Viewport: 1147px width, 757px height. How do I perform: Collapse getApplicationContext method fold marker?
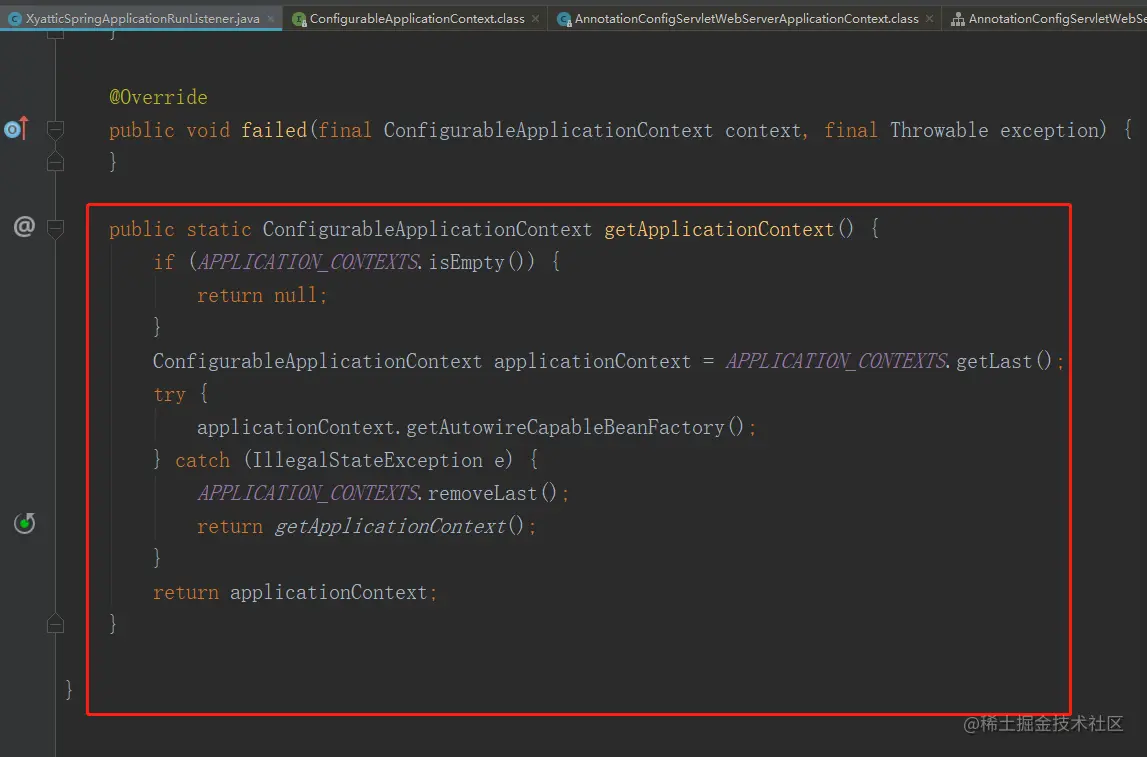tap(56, 228)
